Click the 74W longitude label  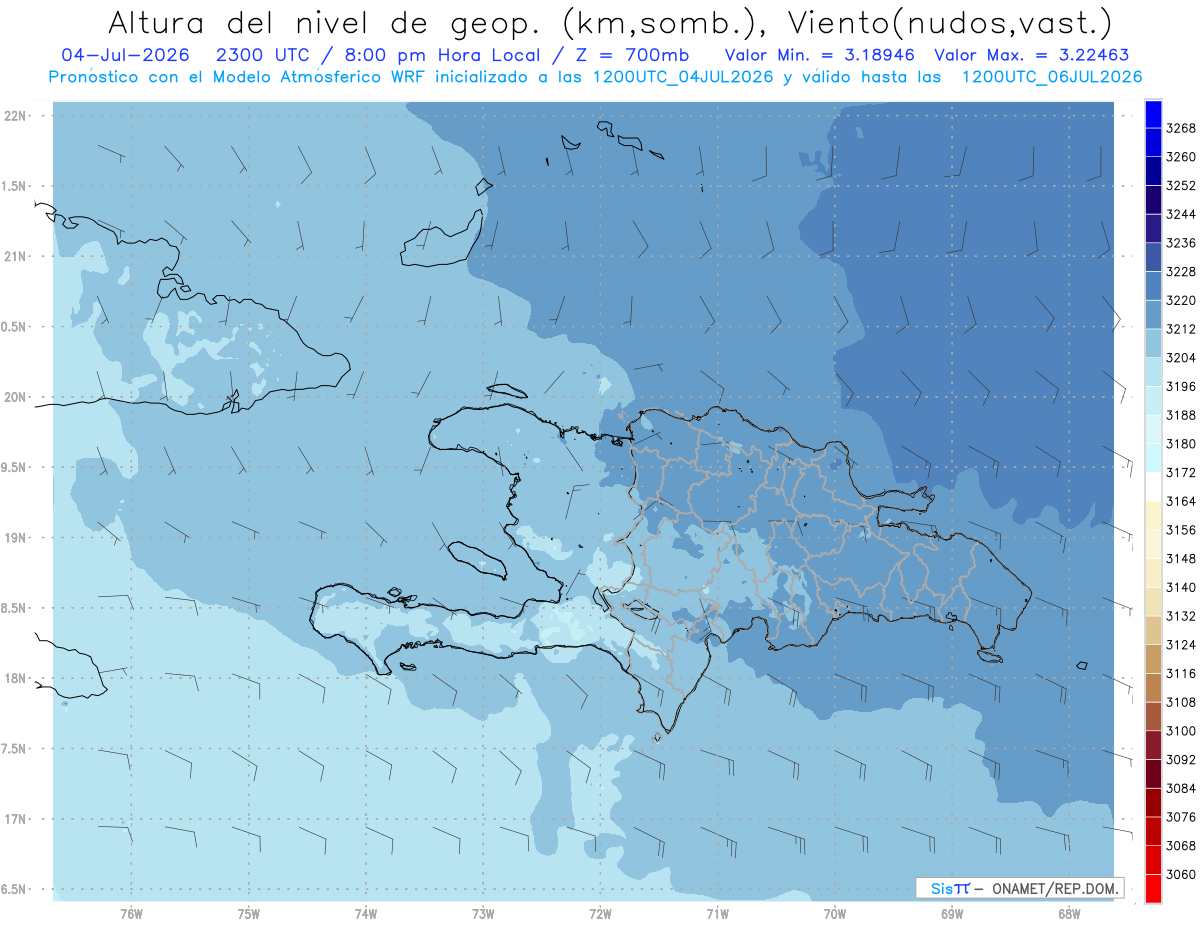(x=366, y=914)
